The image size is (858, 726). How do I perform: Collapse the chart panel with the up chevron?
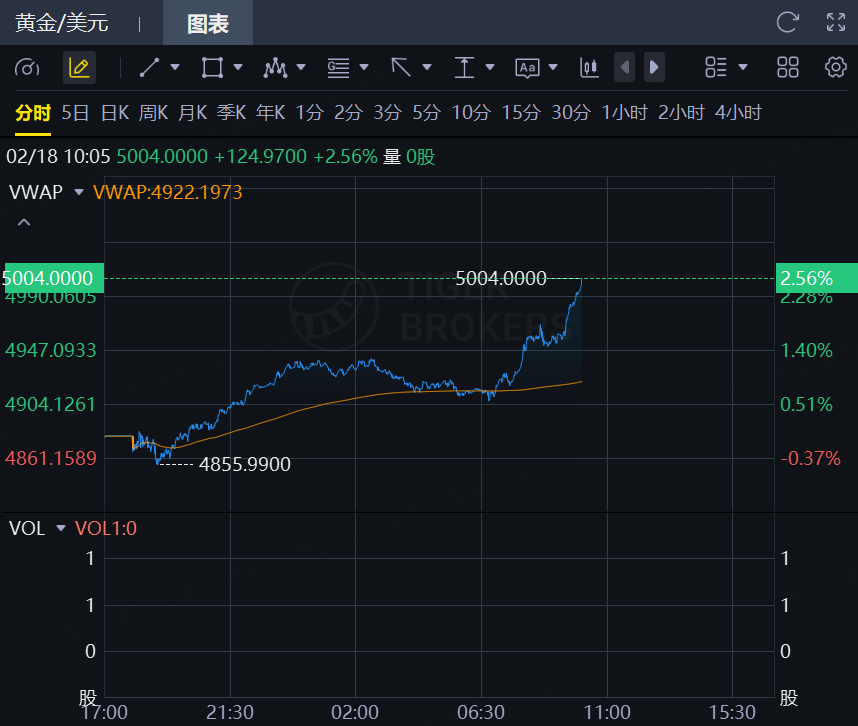(x=24, y=222)
